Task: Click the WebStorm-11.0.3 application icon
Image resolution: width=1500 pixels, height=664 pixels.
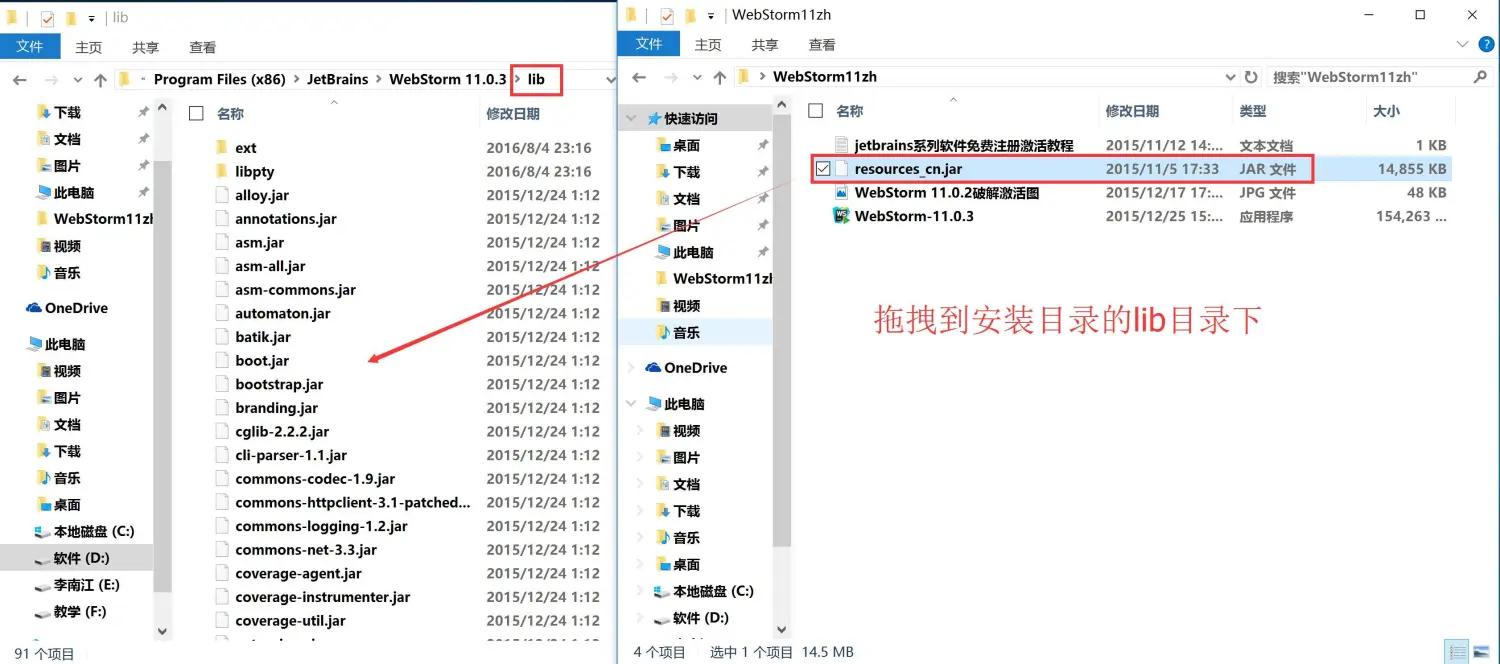Action: pos(841,216)
